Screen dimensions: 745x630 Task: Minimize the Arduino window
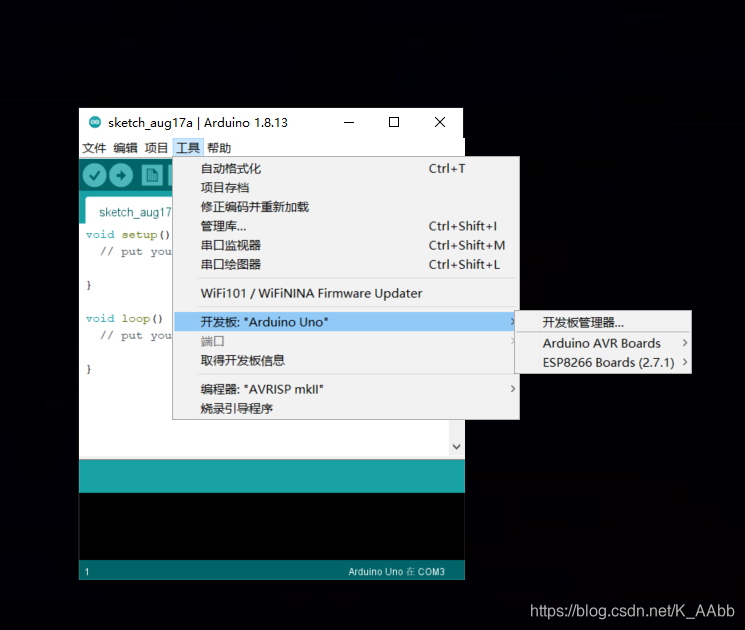(x=349, y=123)
